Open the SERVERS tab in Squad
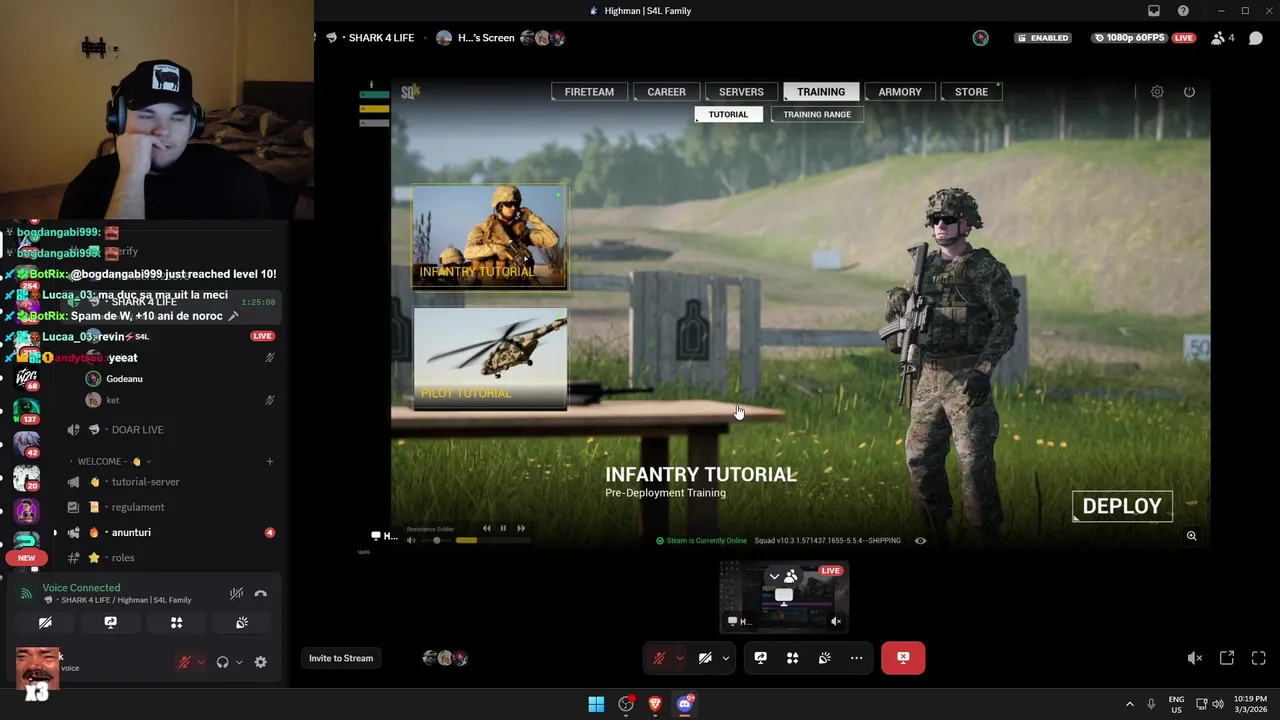 (741, 92)
